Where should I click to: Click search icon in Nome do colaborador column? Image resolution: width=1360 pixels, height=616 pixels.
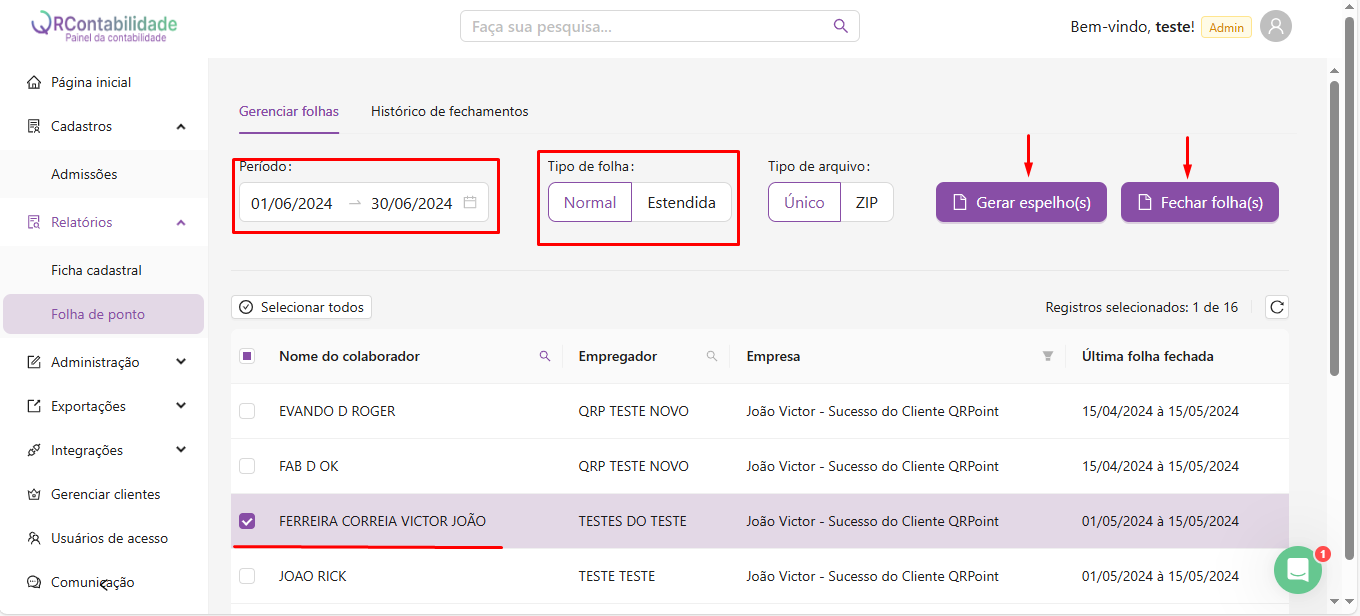[x=545, y=356]
